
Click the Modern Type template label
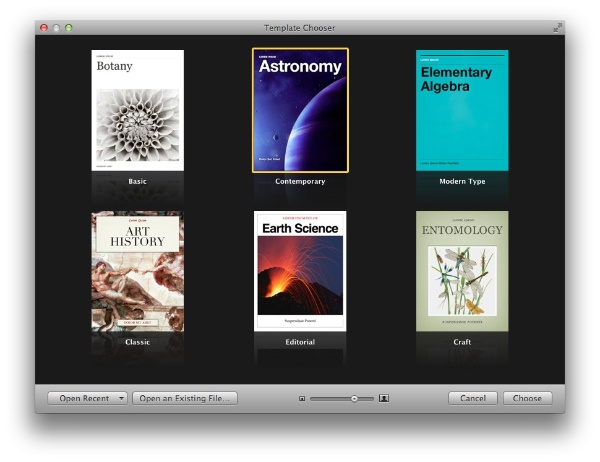coord(462,181)
